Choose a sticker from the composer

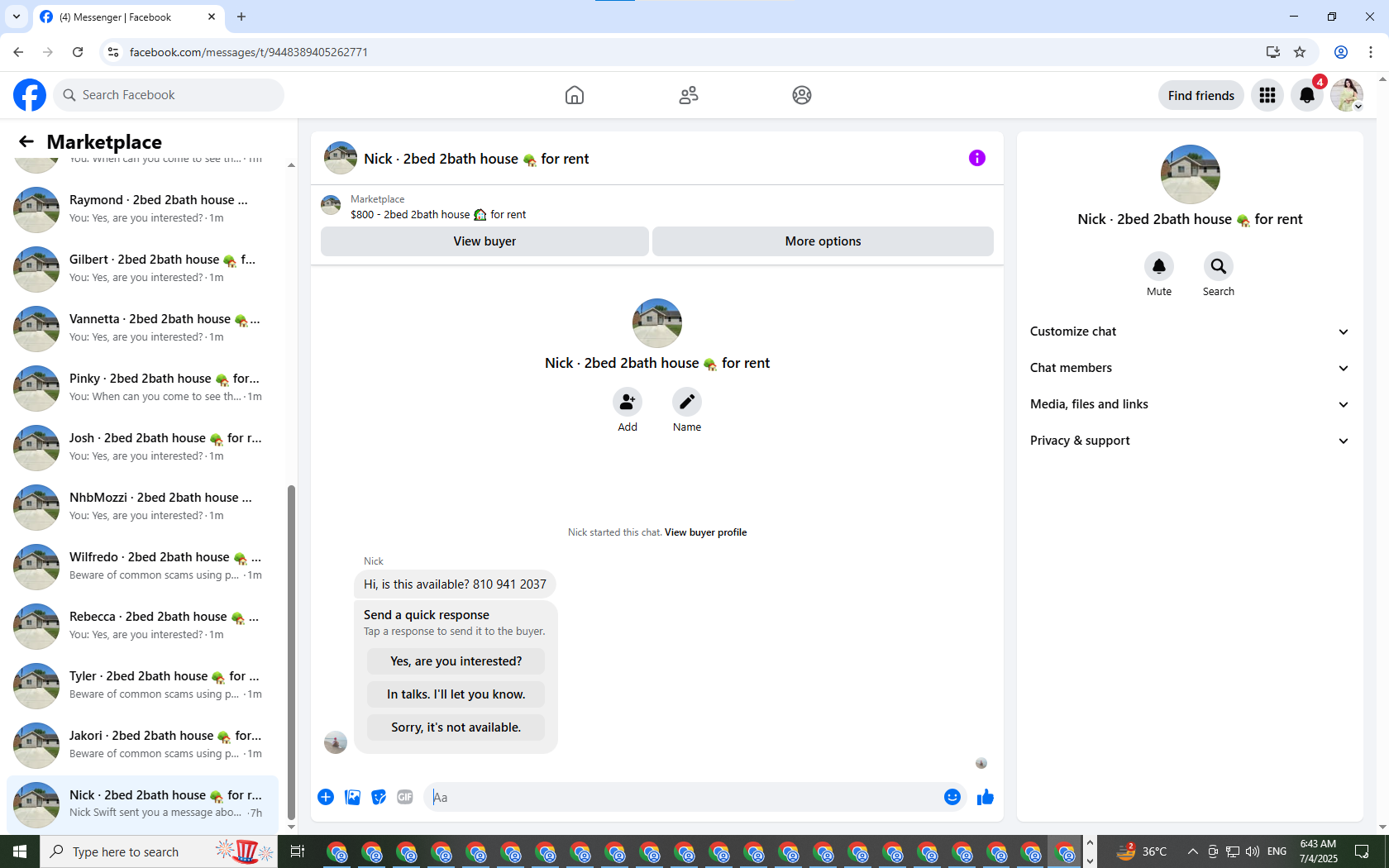379,797
